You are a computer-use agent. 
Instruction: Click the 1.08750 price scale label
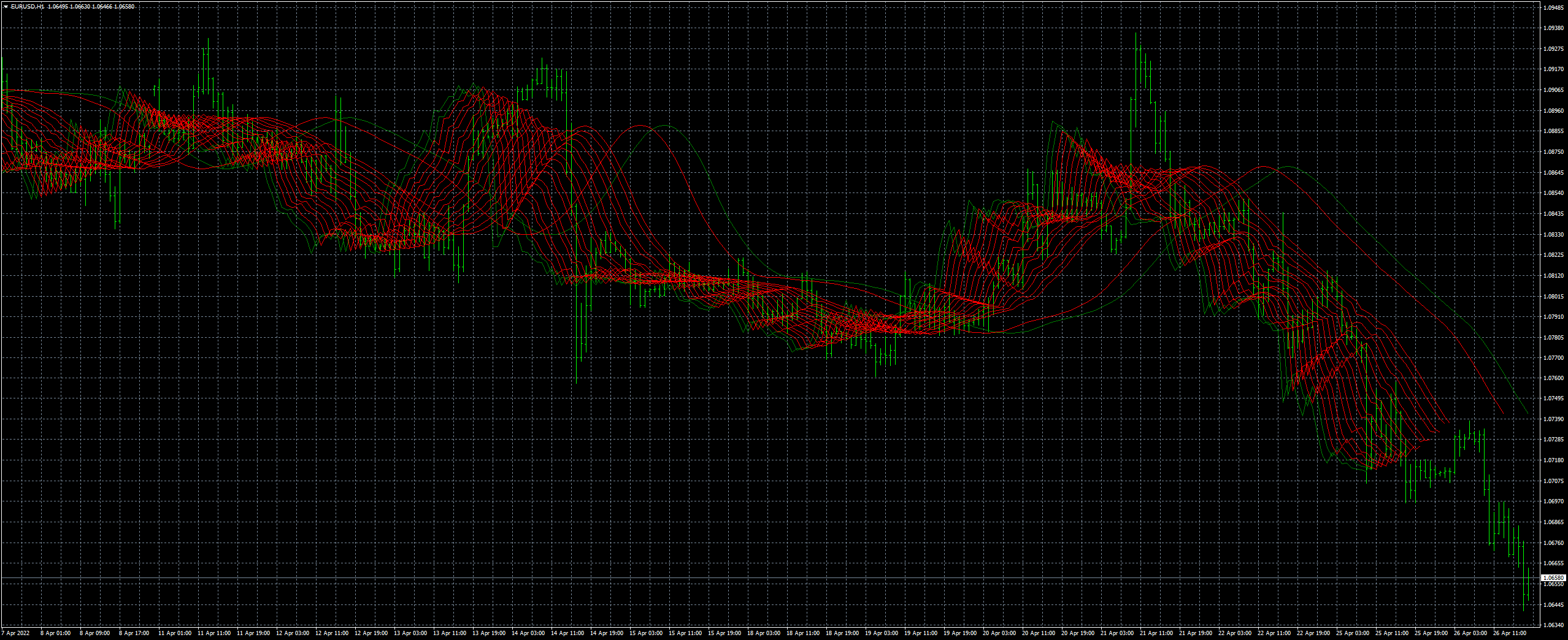coord(1553,152)
